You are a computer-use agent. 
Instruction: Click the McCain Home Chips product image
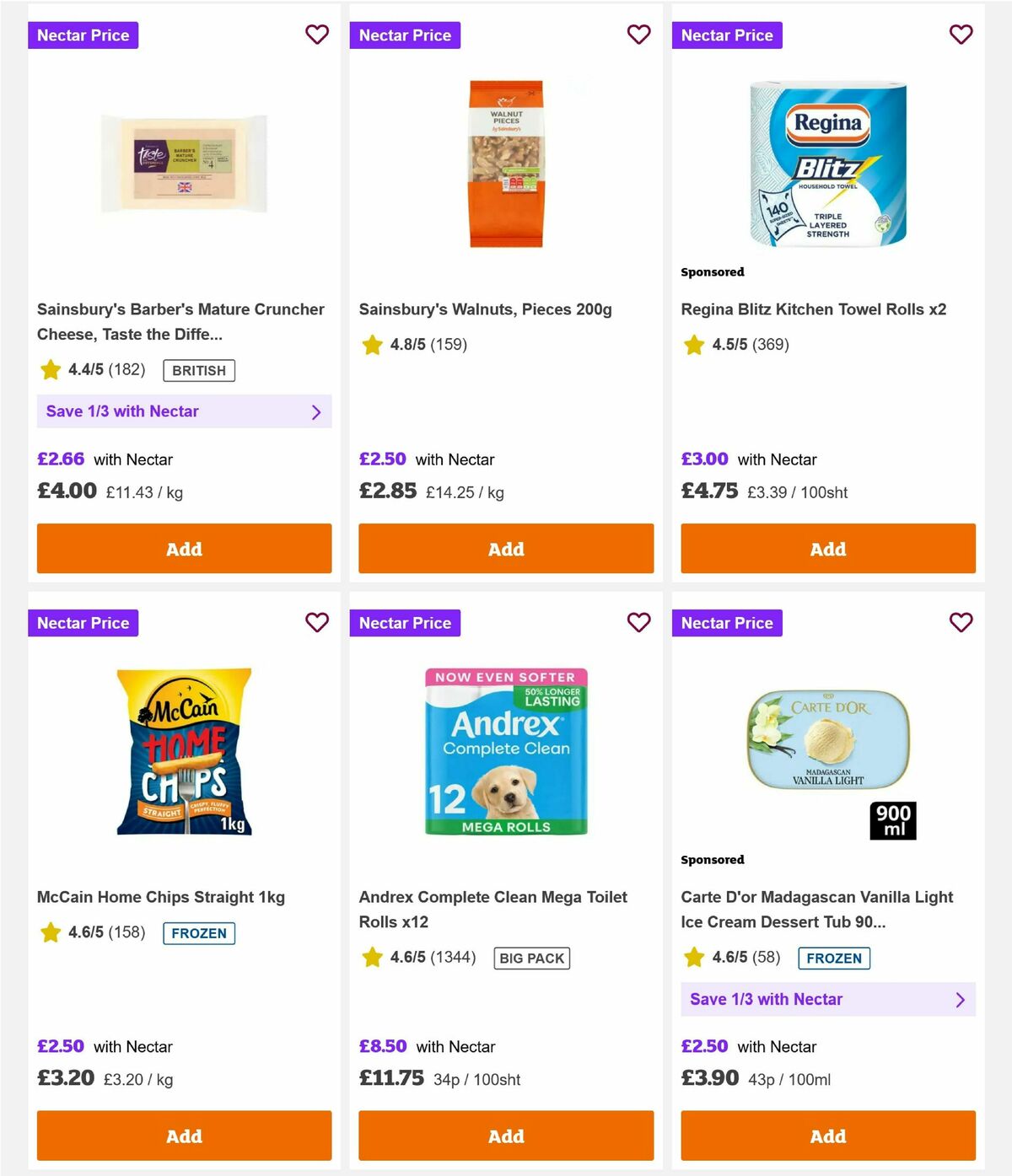(181, 750)
